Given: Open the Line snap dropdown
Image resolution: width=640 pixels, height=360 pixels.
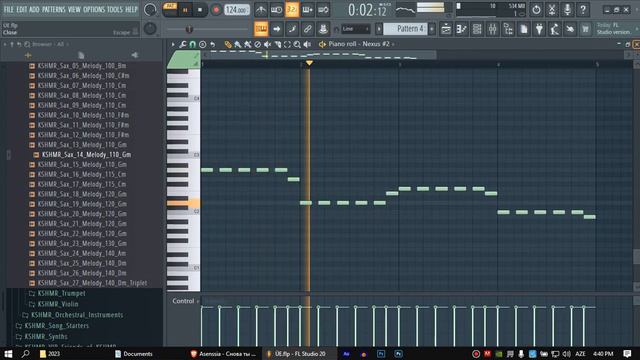Looking at the screenshot, I should pos(356,29).
